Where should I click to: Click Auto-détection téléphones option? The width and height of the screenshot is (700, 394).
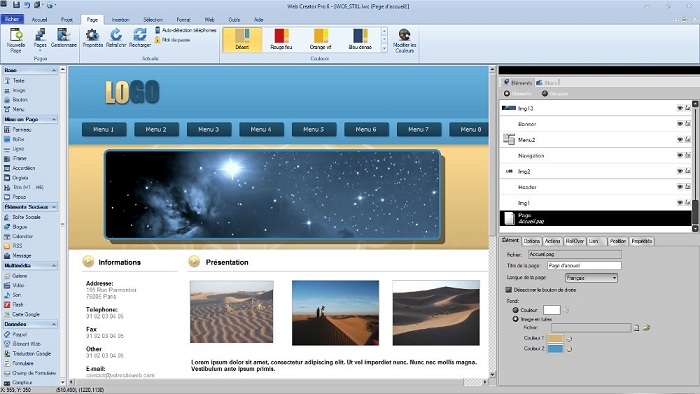click(x=186, y=30)
